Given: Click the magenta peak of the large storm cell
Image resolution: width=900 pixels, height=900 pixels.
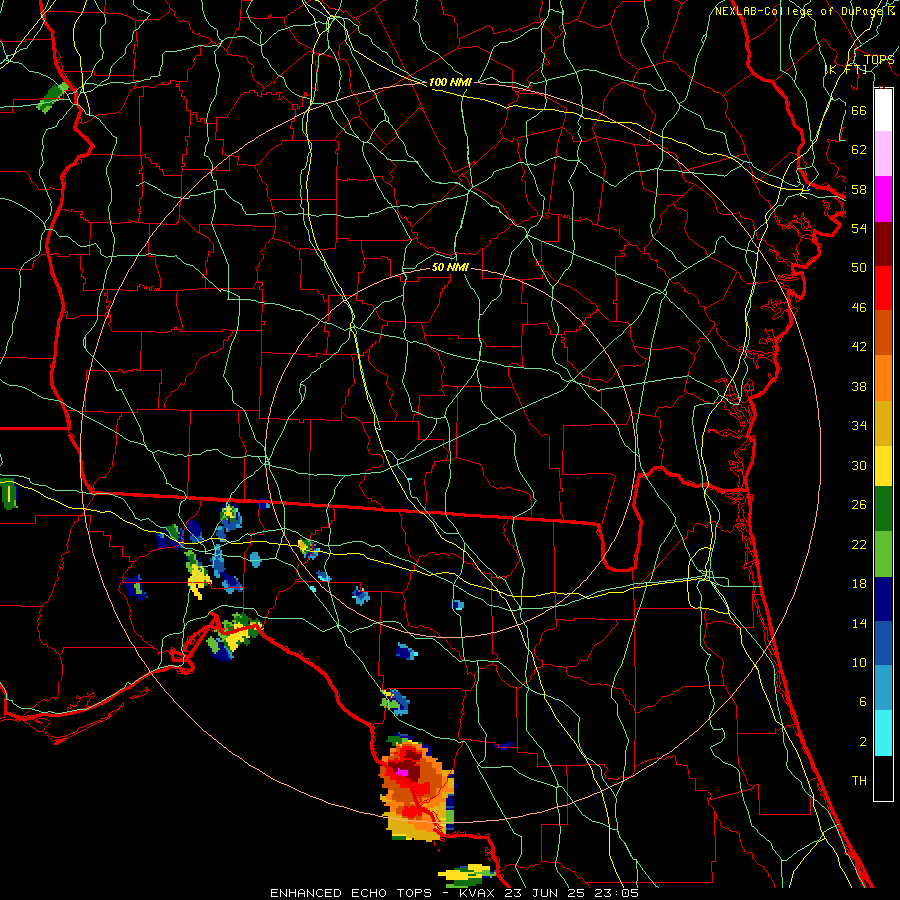Looking at the screenshot, I should point(403,773).
